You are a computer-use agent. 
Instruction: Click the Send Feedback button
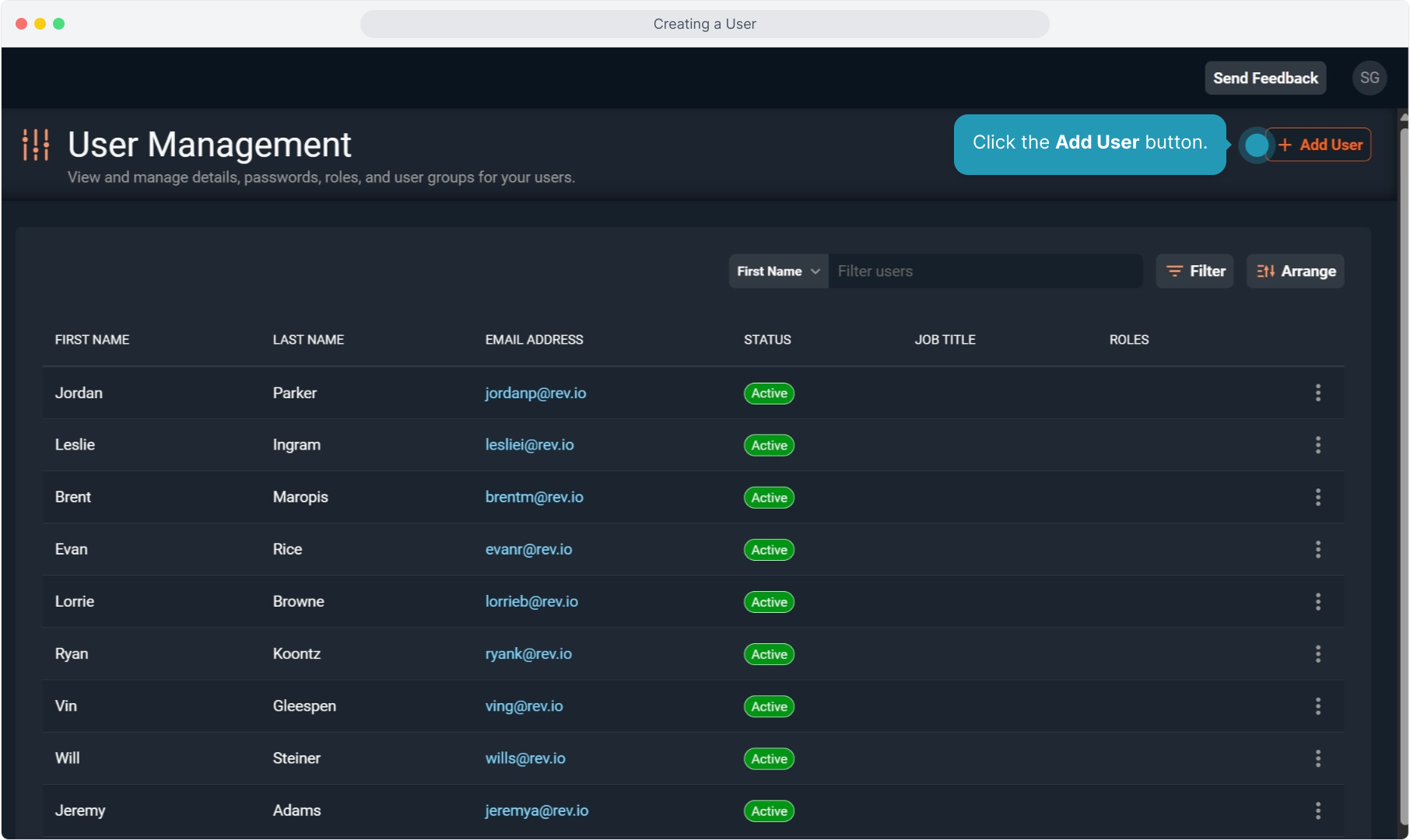click(x=1264, y=78)
